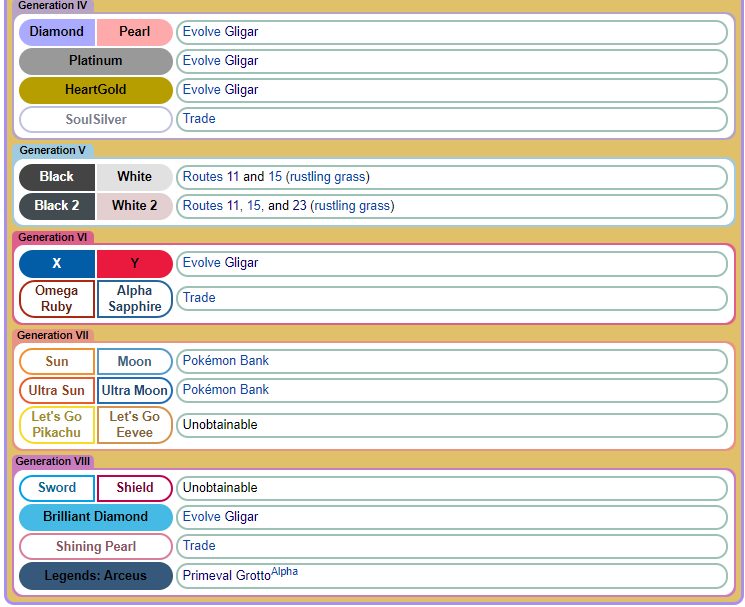Click the Platinum game label
The width and height of the screenshot is (745, 607).
(x=96, y=61)
